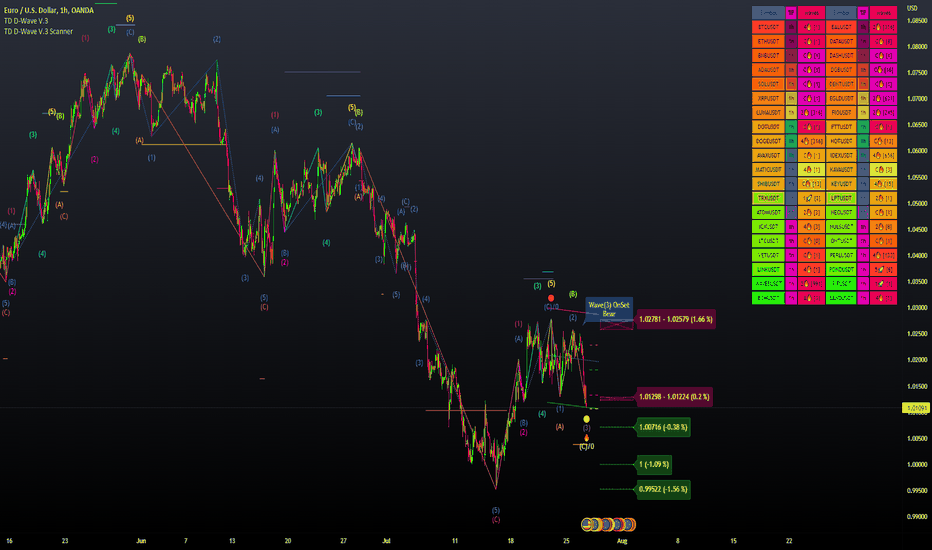Click the LTCUSDT scanner cell
The height and width of the screenshot is (550, 932).
coord(768,241)
